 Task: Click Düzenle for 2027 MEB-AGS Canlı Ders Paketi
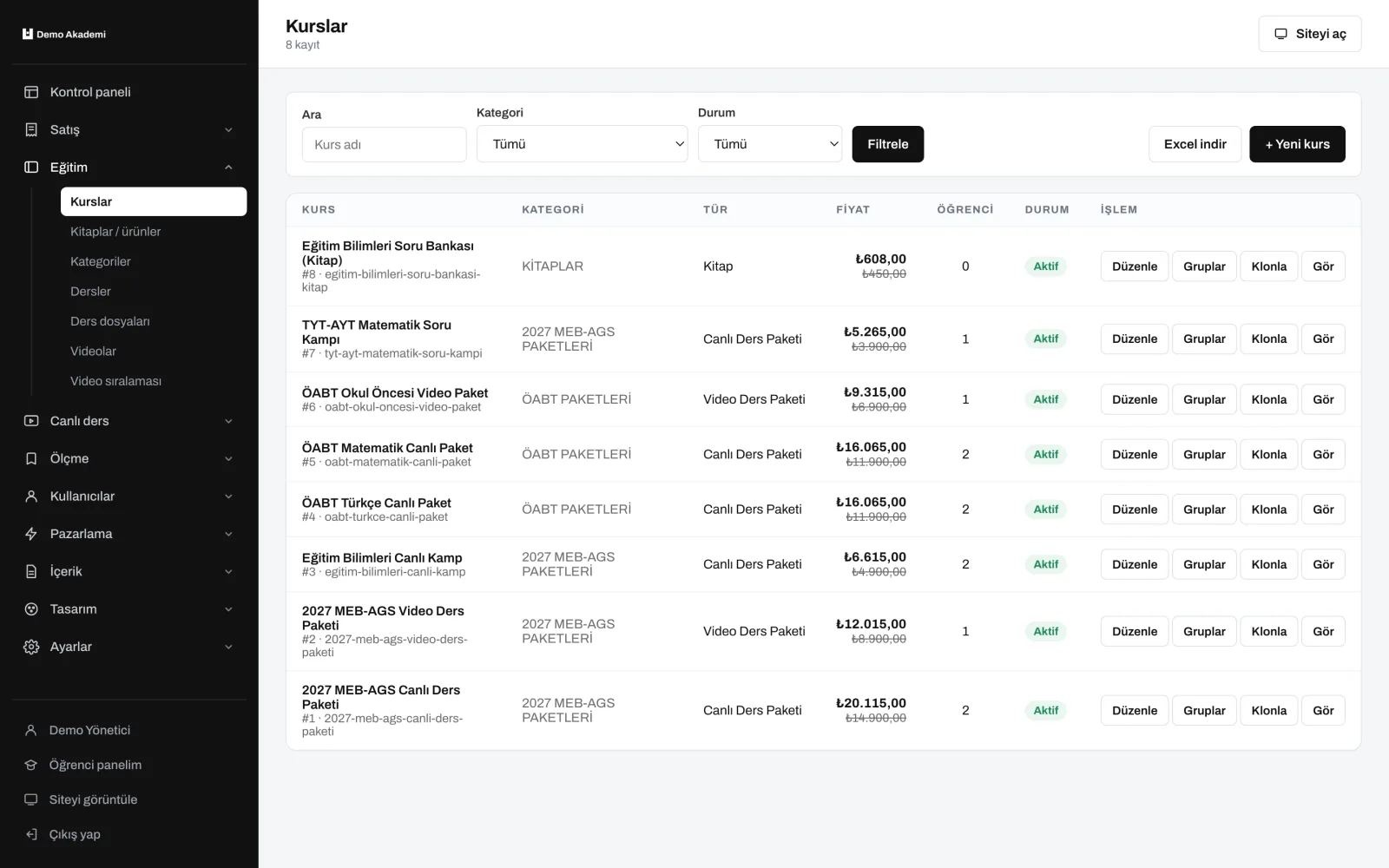(x=1135, y=711)
